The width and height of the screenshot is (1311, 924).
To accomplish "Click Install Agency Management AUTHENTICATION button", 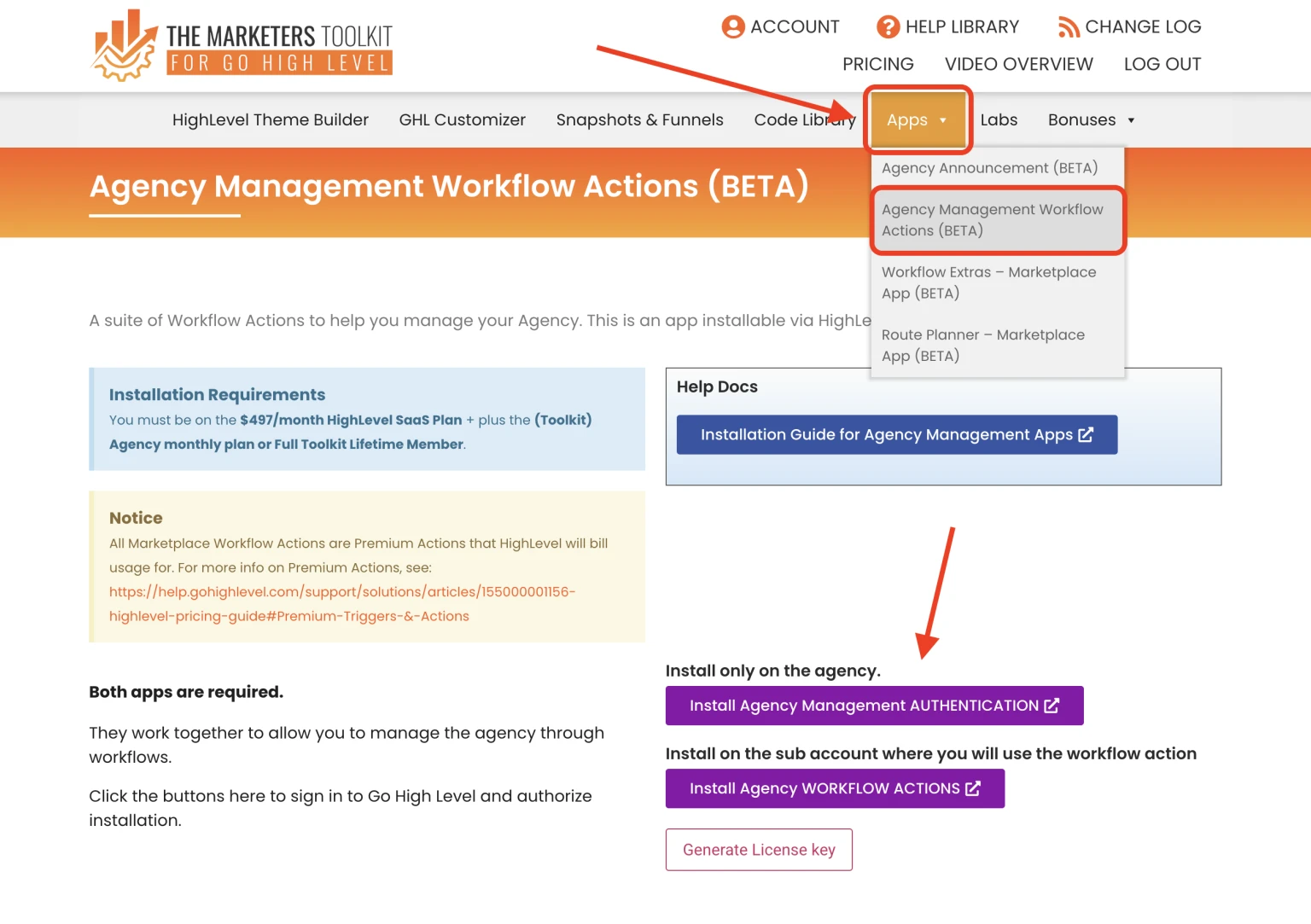I will click(874, 706).
